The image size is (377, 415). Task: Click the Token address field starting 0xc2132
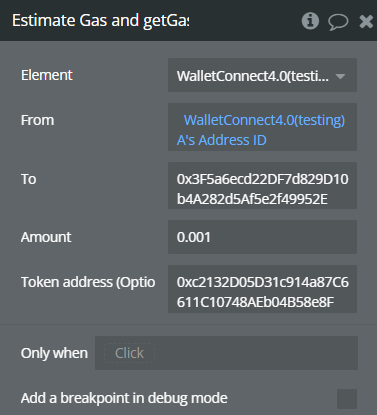coord(262,289)
